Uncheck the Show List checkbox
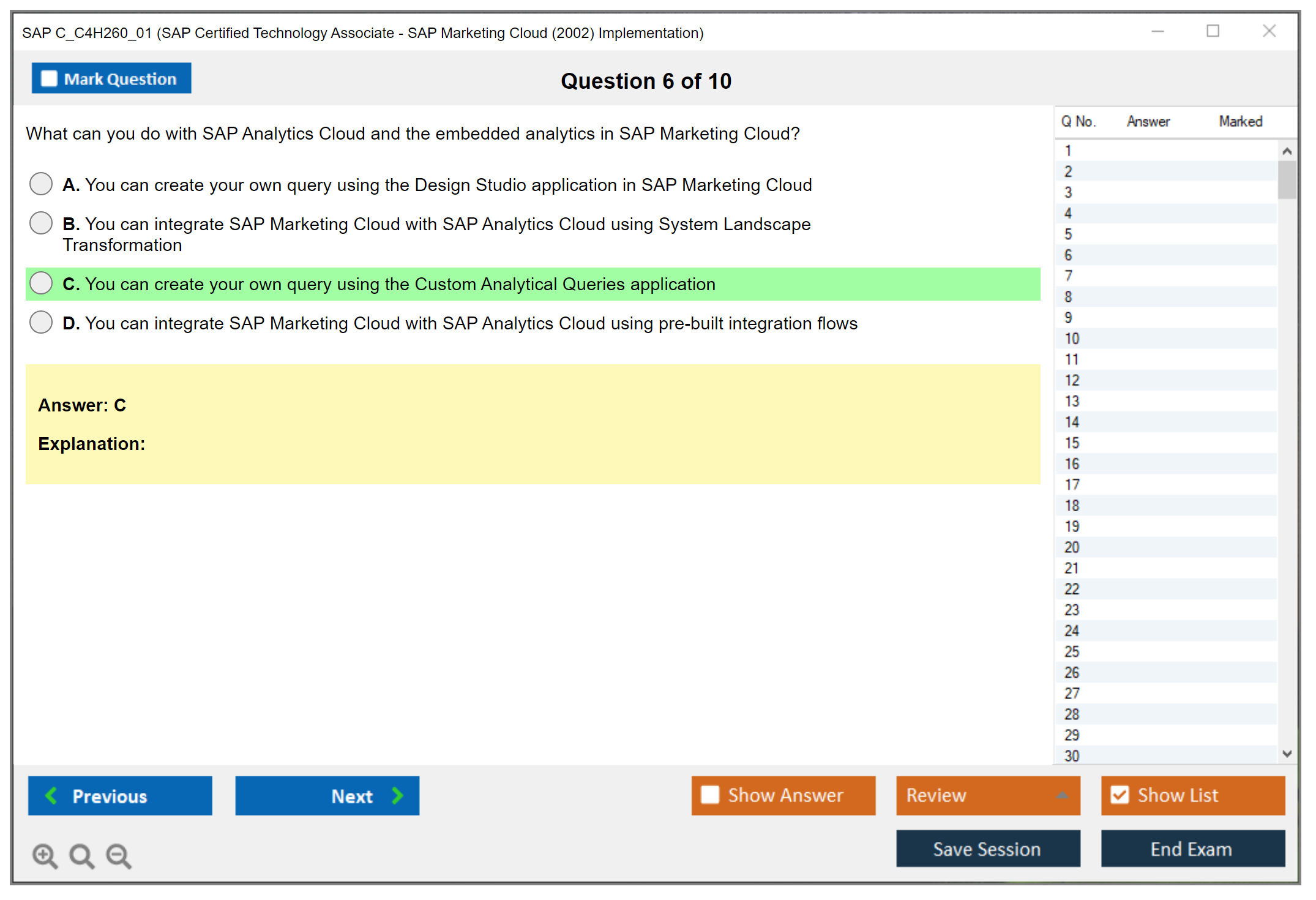 point(1120,795)
